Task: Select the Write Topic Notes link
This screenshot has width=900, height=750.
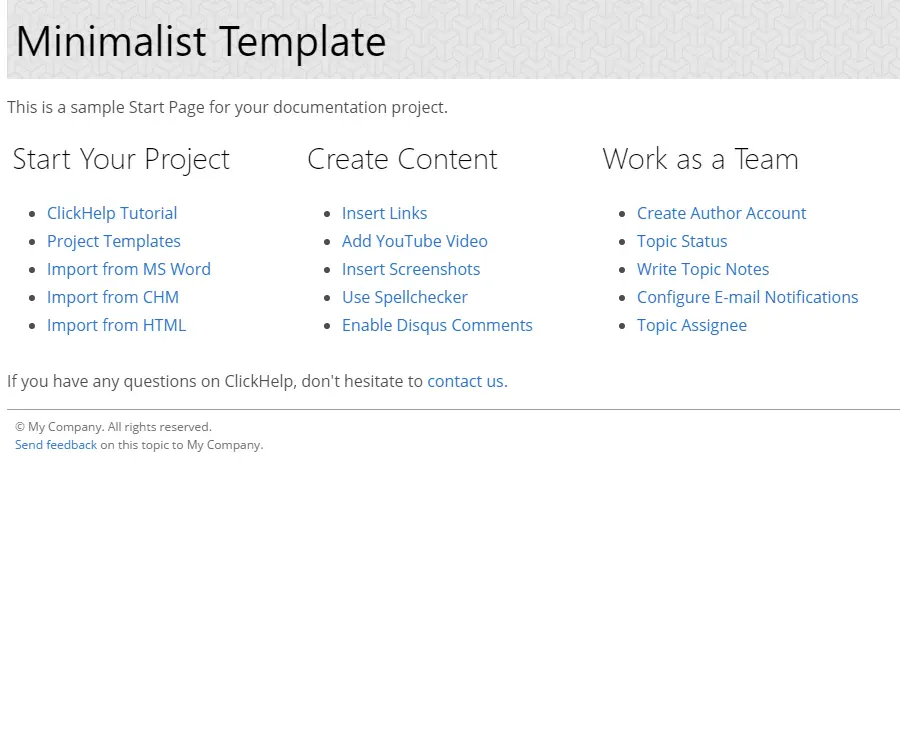Action: click(703, 269)
